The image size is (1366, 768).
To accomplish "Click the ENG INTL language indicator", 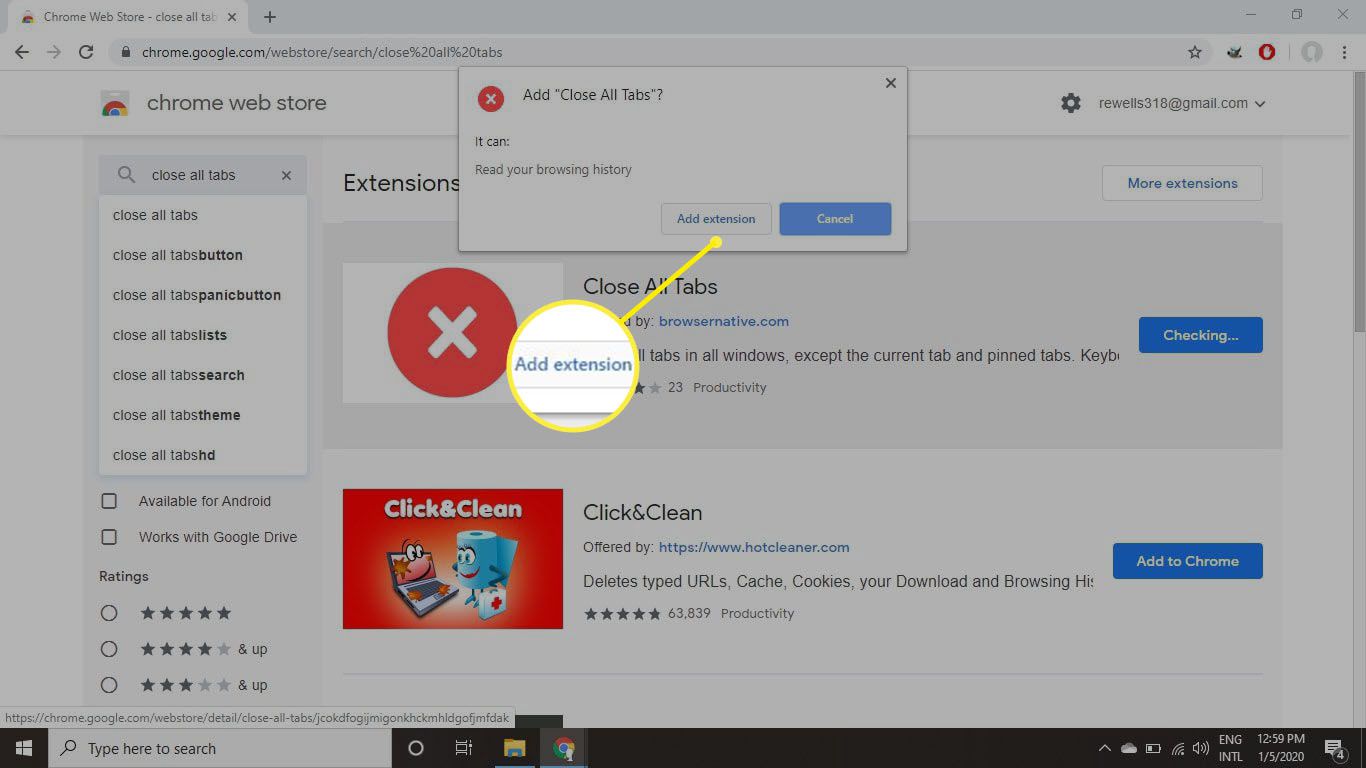I will [x=1230, y=748].
